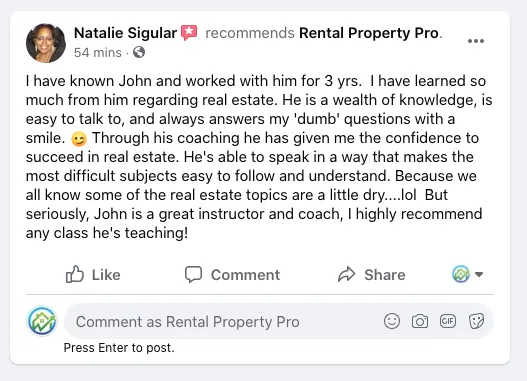The width and height of the screenshot is (527, 381).
Task: Share this recommendation post
Action: point(372,274)
